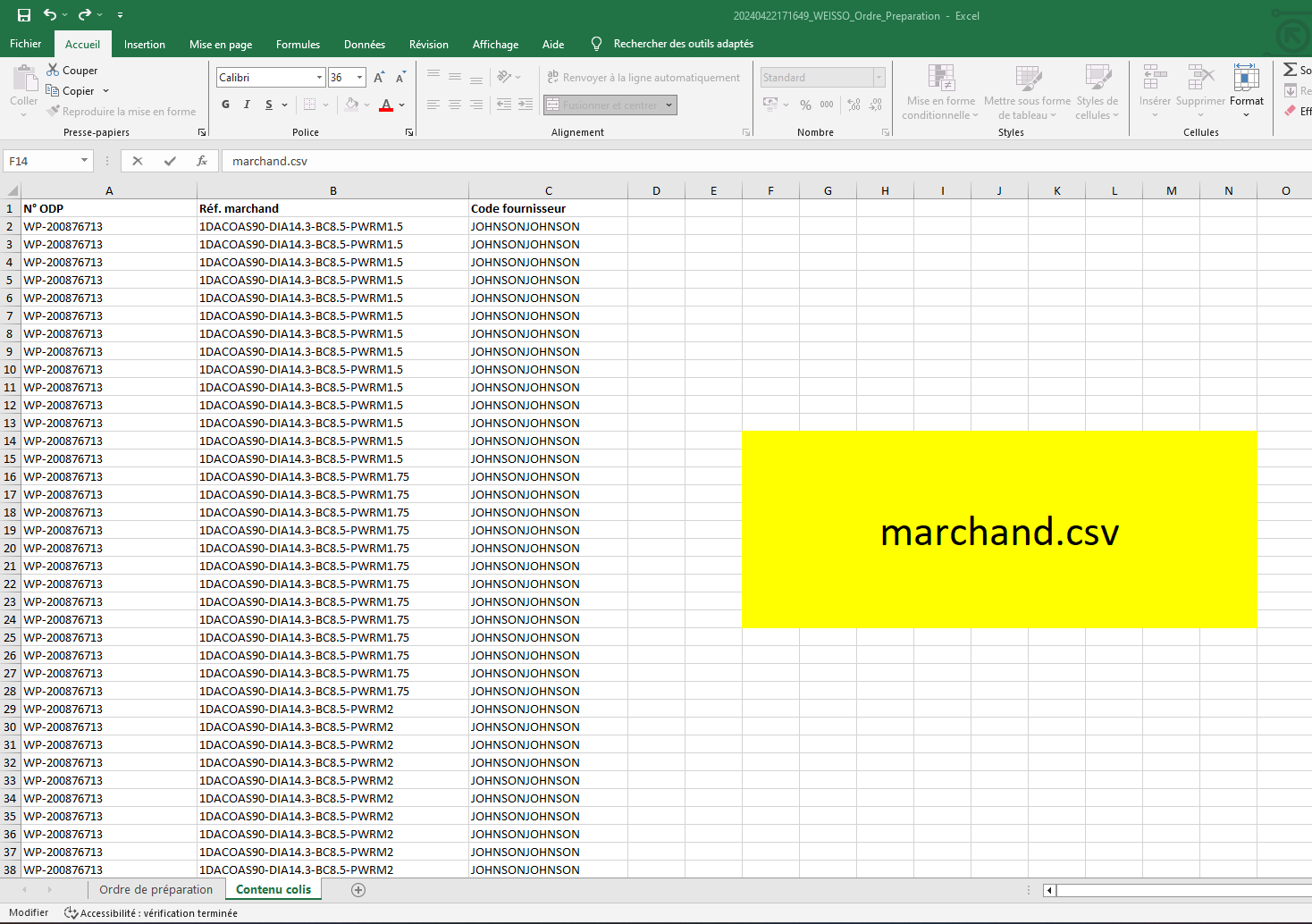Open the Name Box dropdown next to F14
Viewport: 1312px width, 924px height.
pyautogui.click(x=85, y=161)
